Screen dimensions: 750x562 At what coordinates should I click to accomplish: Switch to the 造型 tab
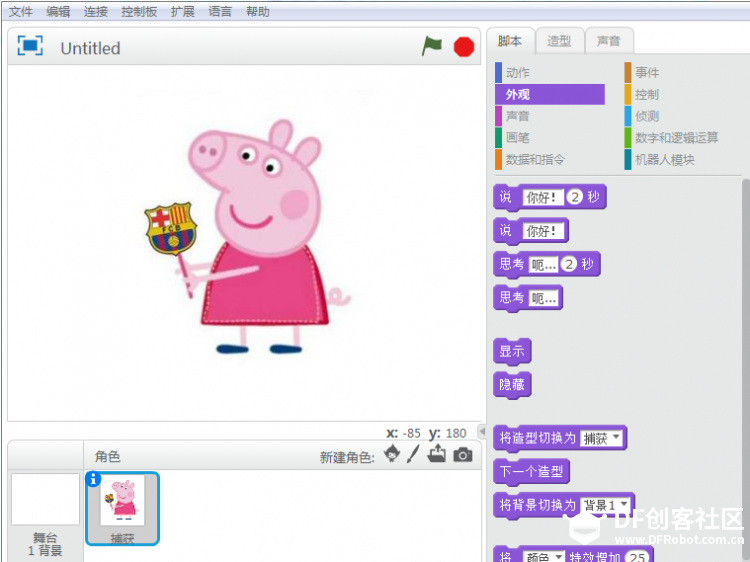560,41
